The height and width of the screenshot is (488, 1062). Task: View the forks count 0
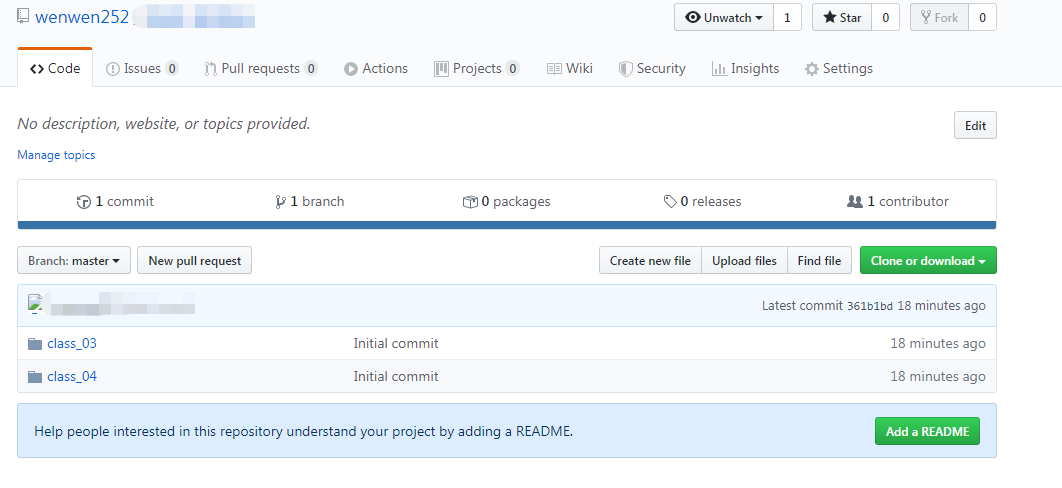(x=982, y=18)
